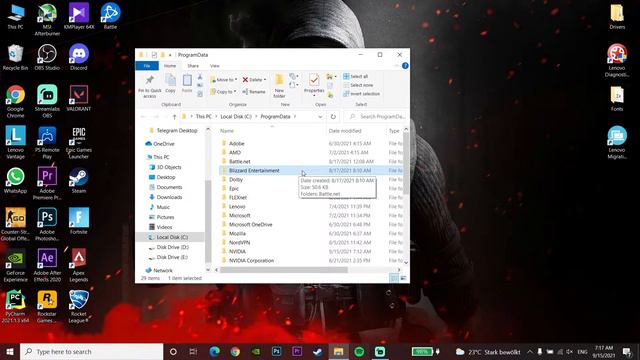Click Select all in the ribbon
The image size is (640, 360).
pos(356,76)
